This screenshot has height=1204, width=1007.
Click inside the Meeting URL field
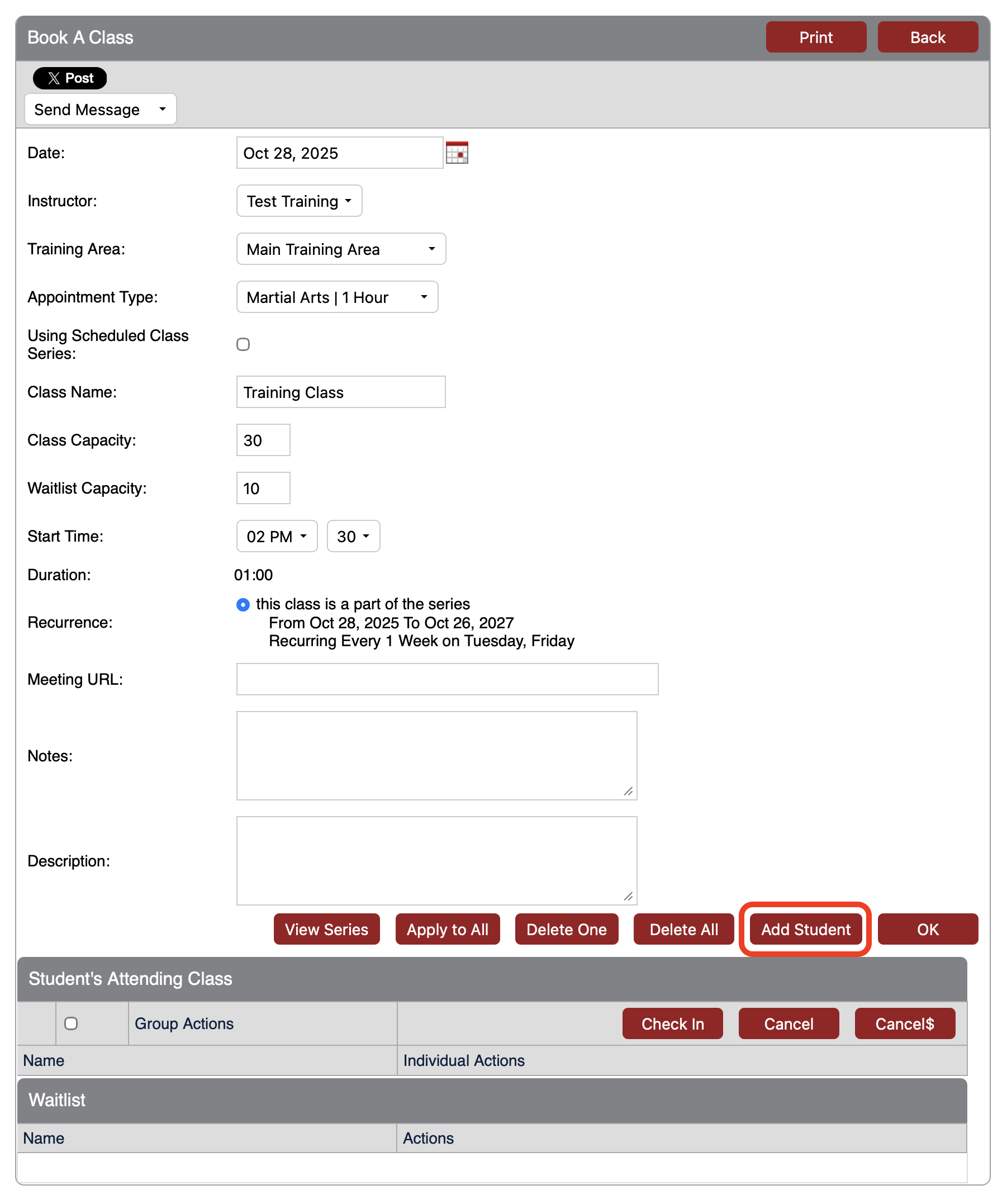pos(447,679)
